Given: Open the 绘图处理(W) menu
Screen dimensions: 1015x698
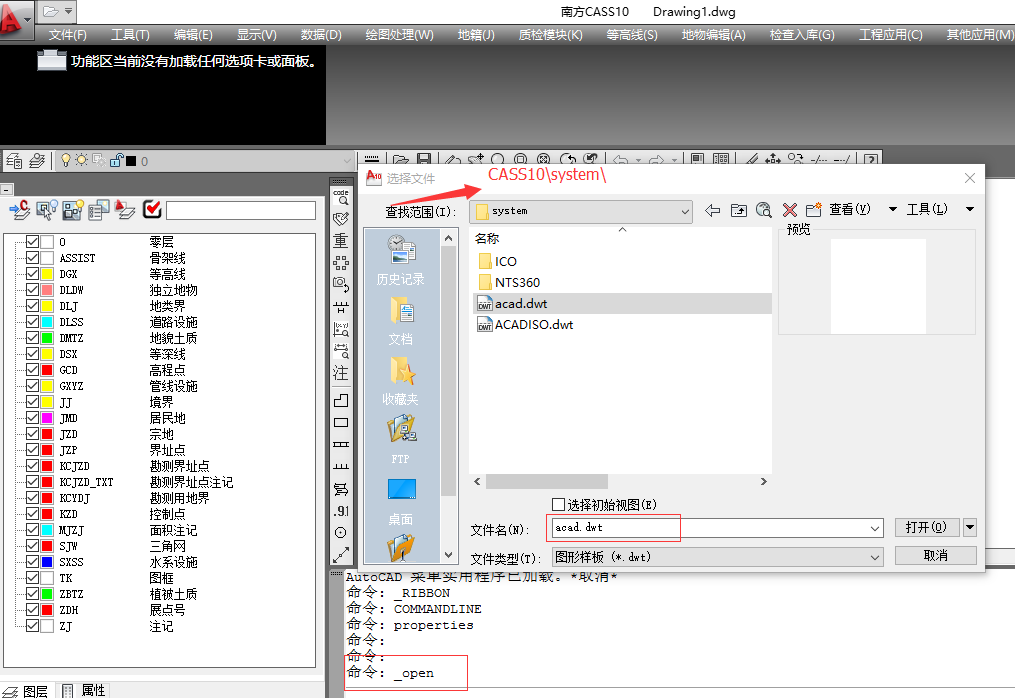Looking at the screenshot, I should tap(399, 35).
